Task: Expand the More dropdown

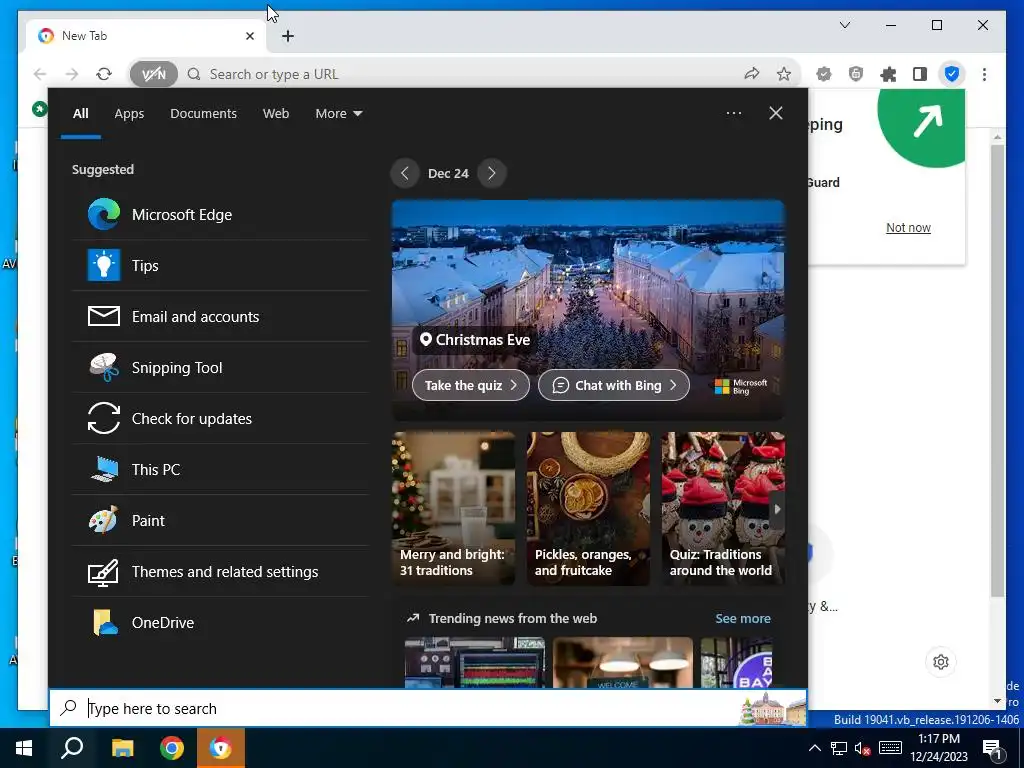Action: tap(338, 114)
